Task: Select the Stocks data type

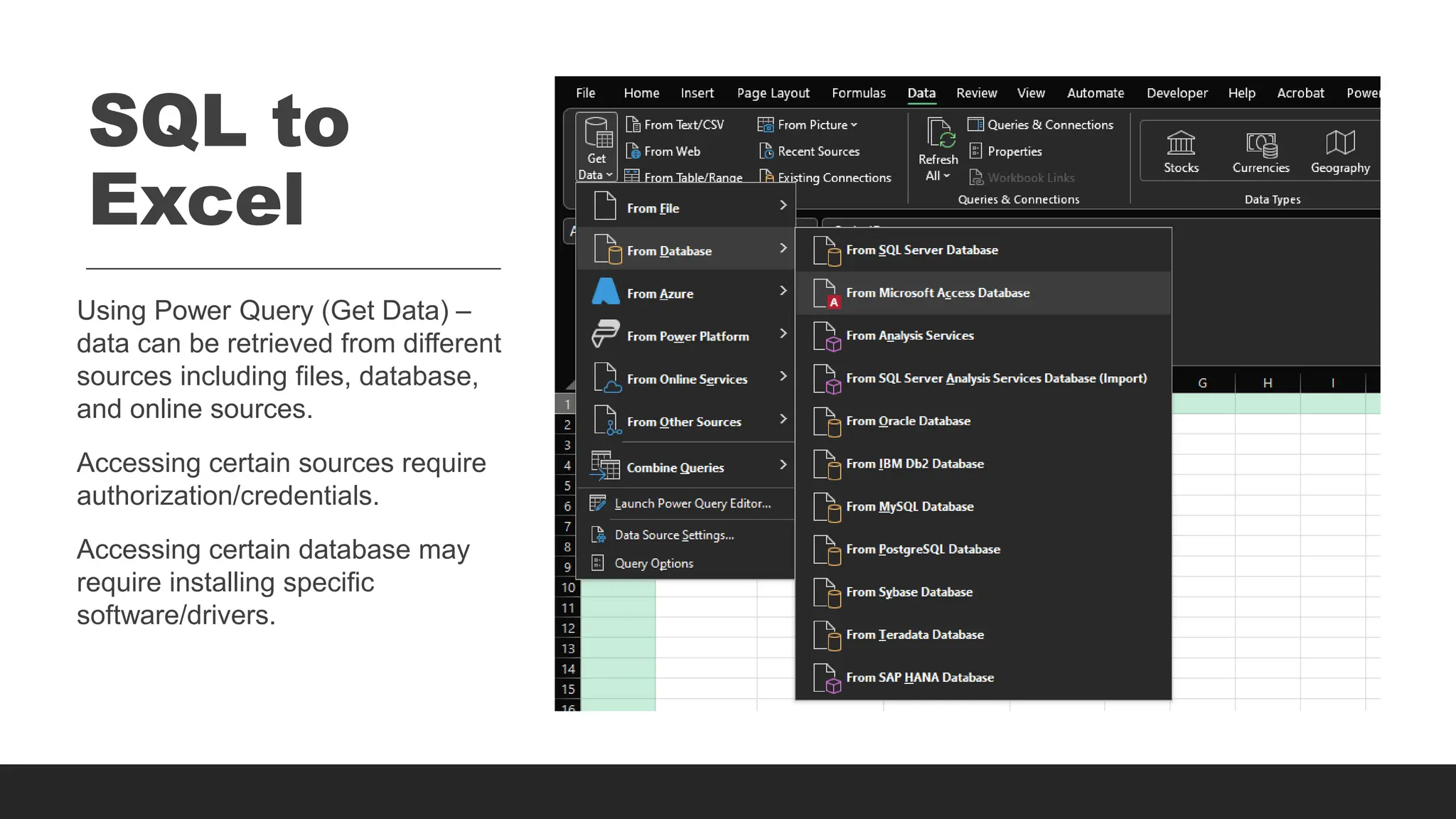Action: click(x=1181, y=151)
